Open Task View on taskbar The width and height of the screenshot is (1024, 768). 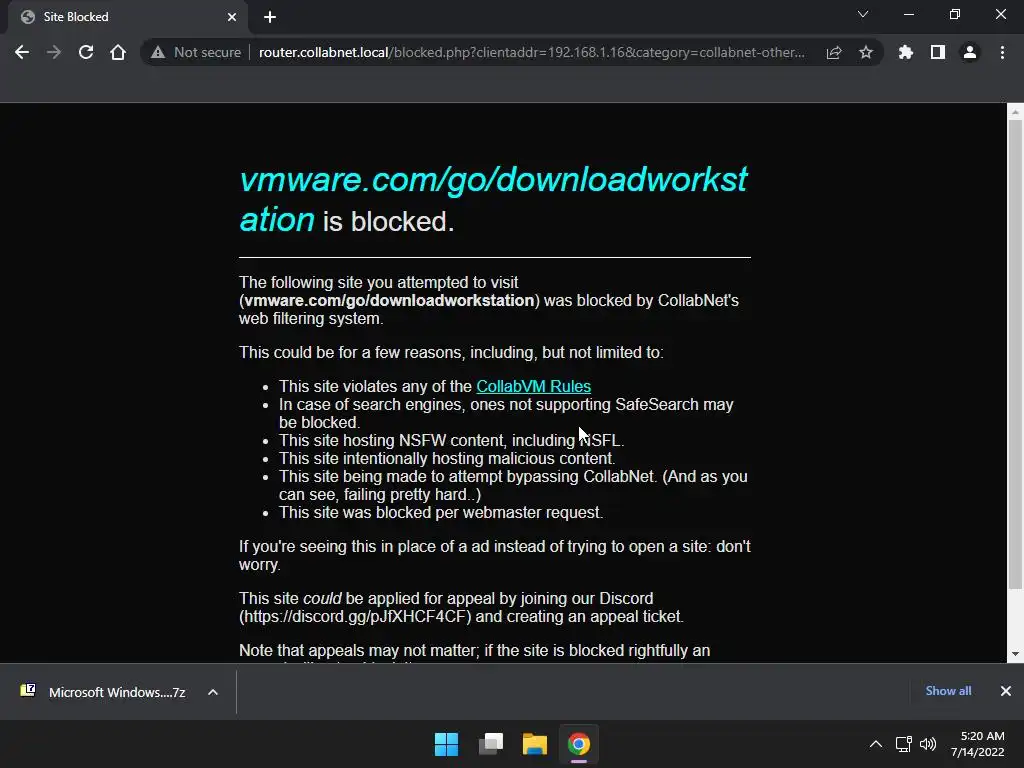(x=490, y=744)
